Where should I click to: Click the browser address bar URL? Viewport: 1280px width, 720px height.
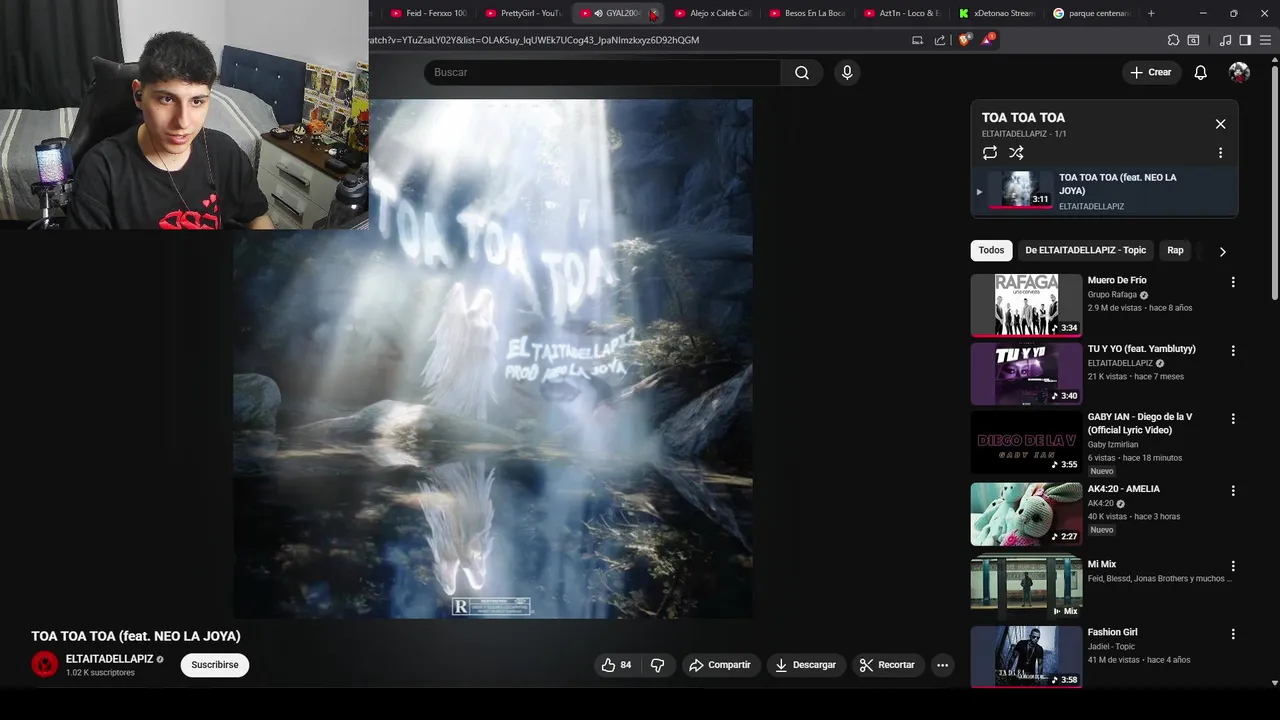point(534,40)
